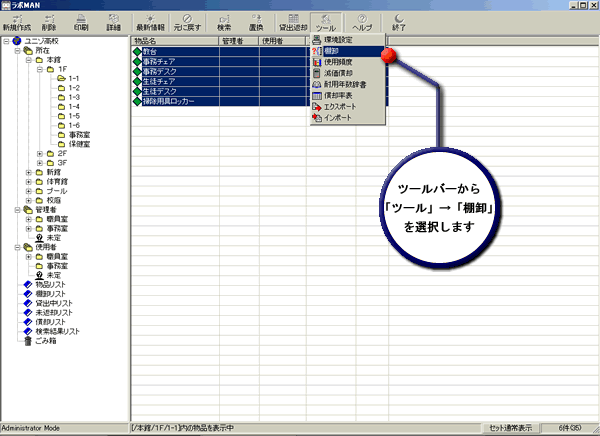Viewport: 600px width, 436px height.
Task: Select folder 1-4 in the tree
Action: [69, 107]
